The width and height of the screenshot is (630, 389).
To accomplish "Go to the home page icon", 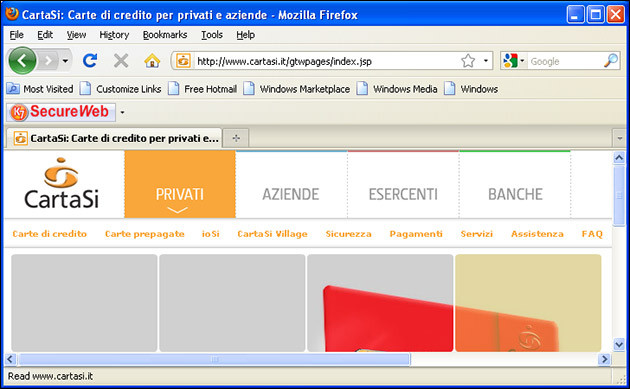I will click(152, 61).
